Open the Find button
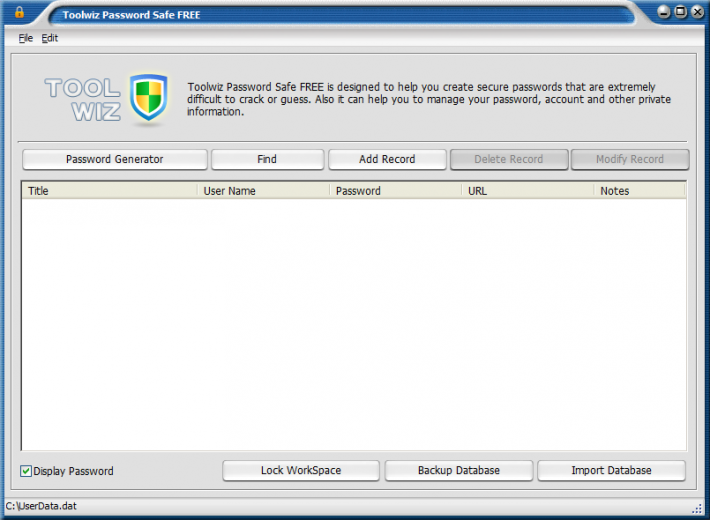This screenshot has height=520, width=710. coord(267,159)
